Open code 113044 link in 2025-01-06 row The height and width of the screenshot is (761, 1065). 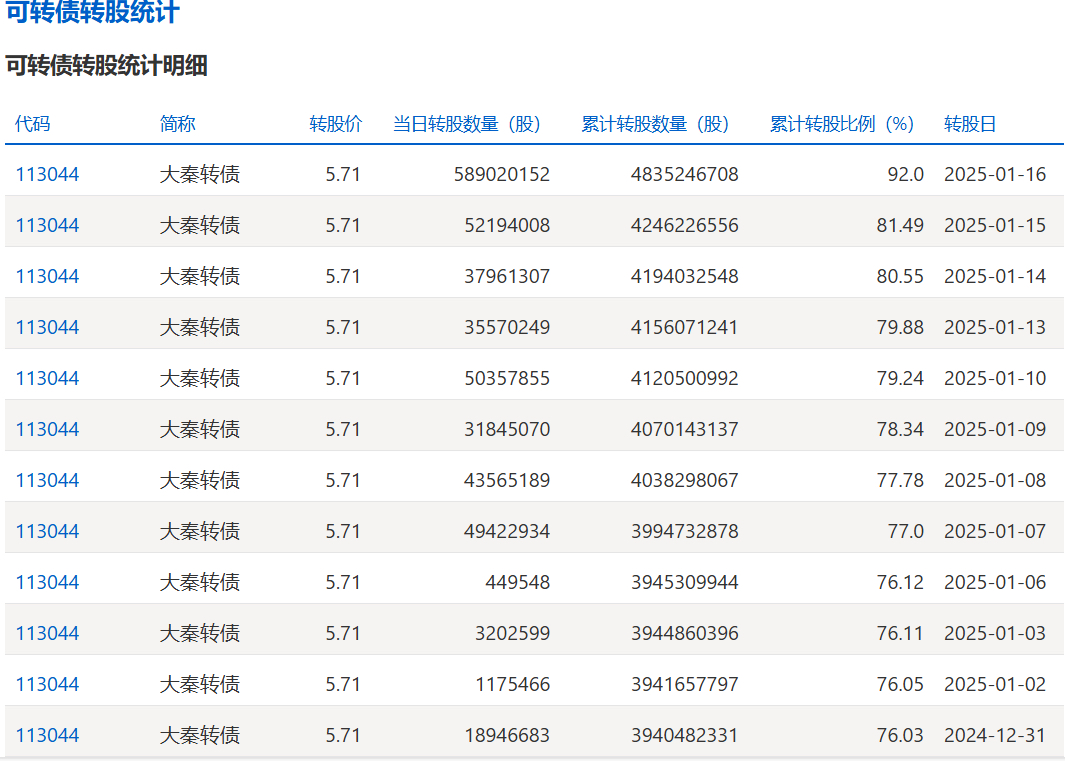[x=47, y=582]
